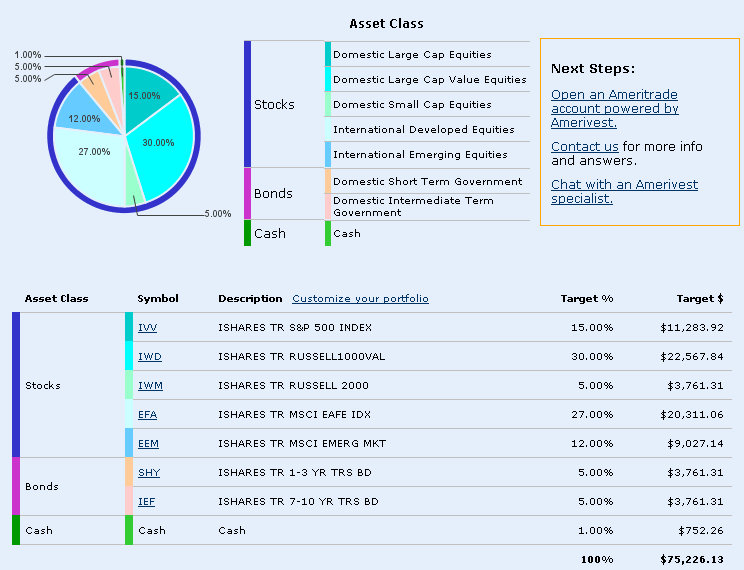
Task: Open an Ameritrade account link
Action: tap(614, 108)
